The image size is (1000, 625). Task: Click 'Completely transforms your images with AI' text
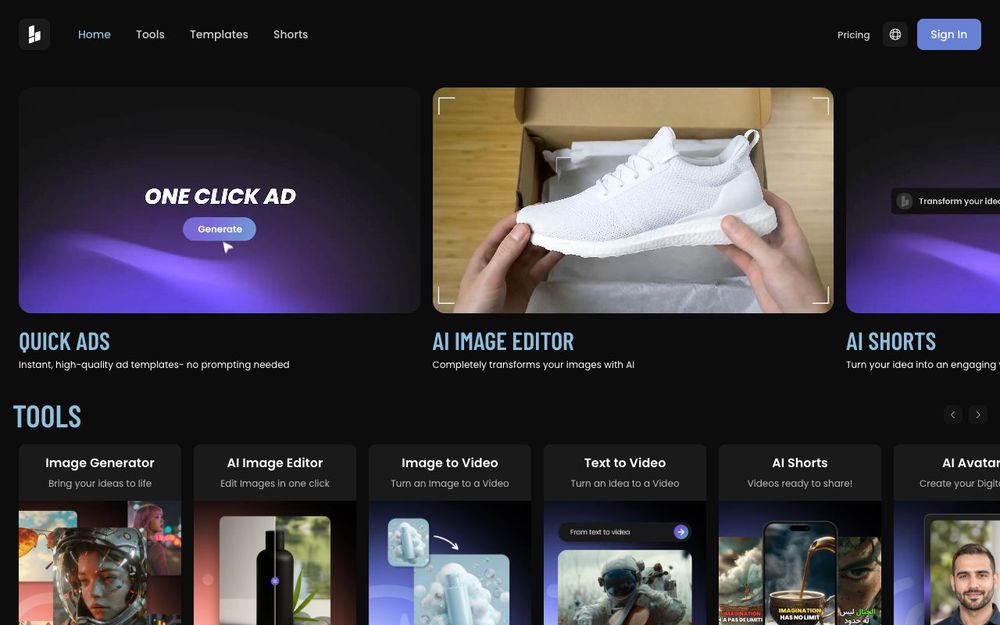(x=533, y=365)
